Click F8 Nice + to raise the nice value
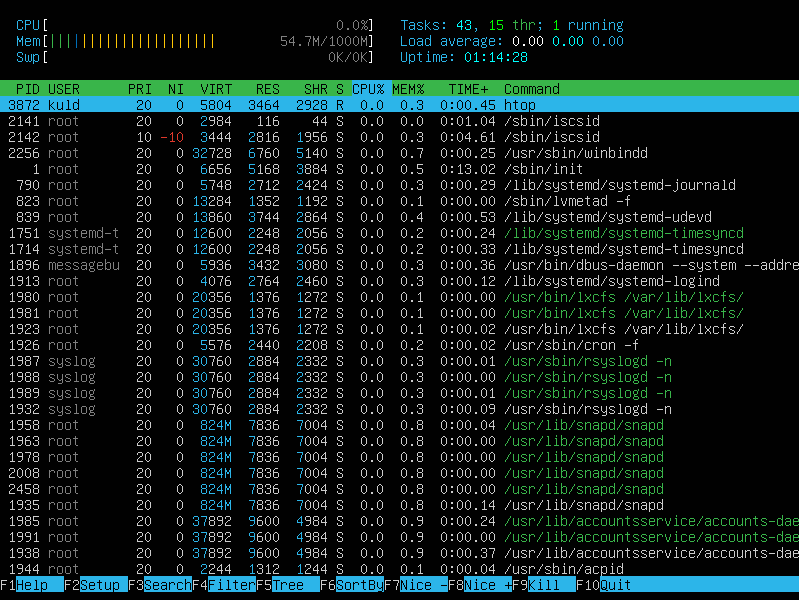This screenshot has width=799, height=600. tap(487, 585)
